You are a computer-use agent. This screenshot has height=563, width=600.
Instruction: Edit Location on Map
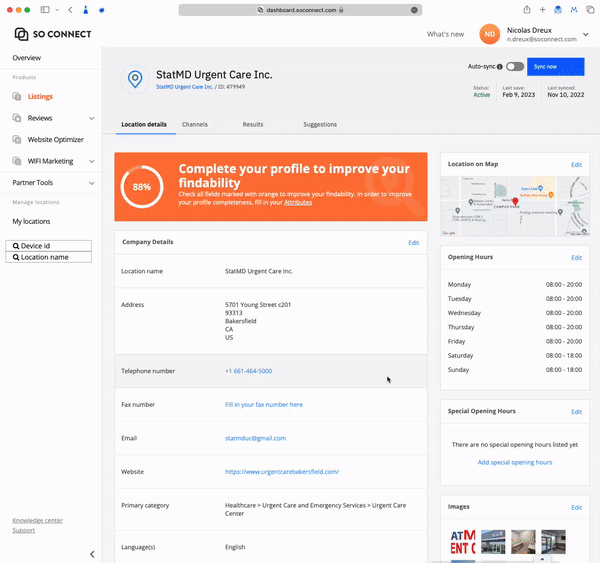pos(576,165)
